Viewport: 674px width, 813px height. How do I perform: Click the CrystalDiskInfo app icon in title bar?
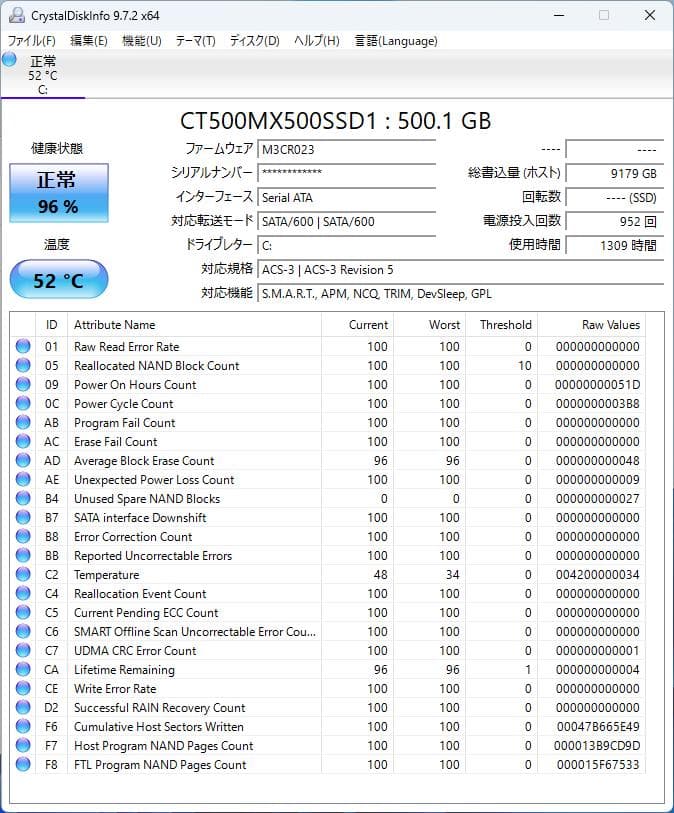click(x=17, y=16)
